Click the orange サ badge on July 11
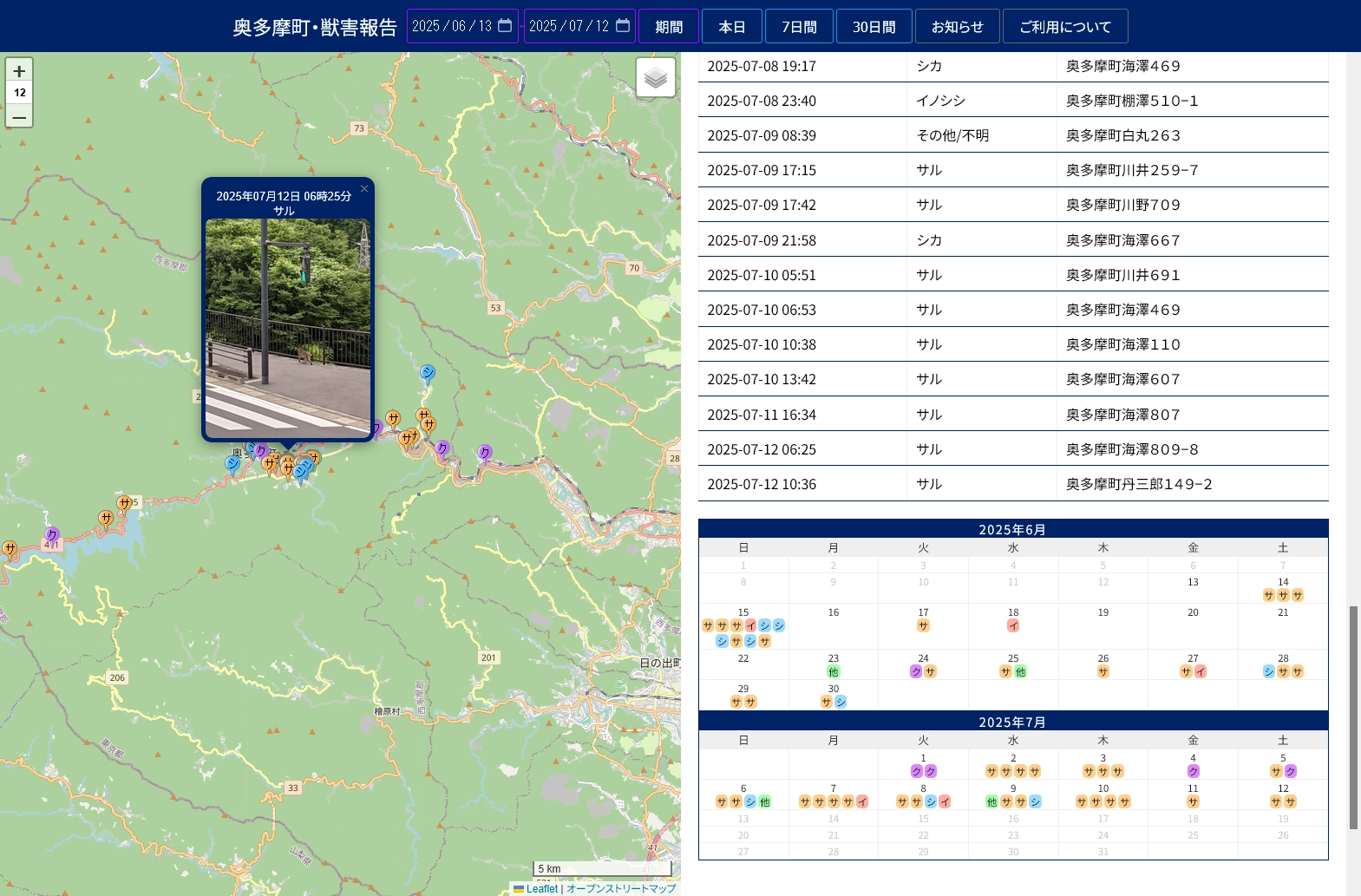Image resolution: width=1361 pixels, height=896 pixels. [x=1193, y=802]
